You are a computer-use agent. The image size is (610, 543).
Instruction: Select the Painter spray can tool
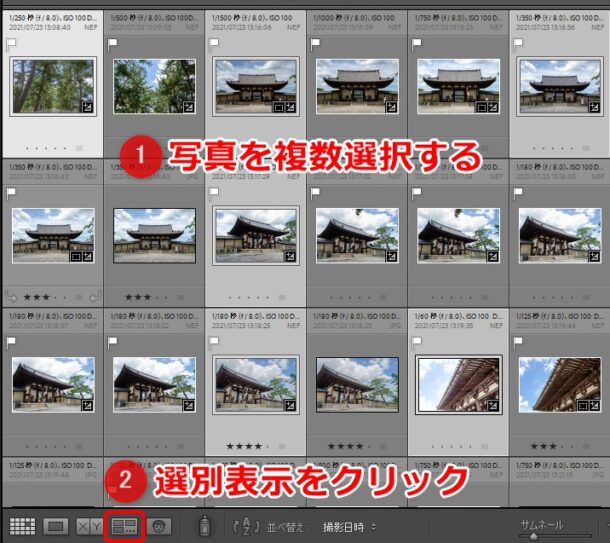point(203,525)
